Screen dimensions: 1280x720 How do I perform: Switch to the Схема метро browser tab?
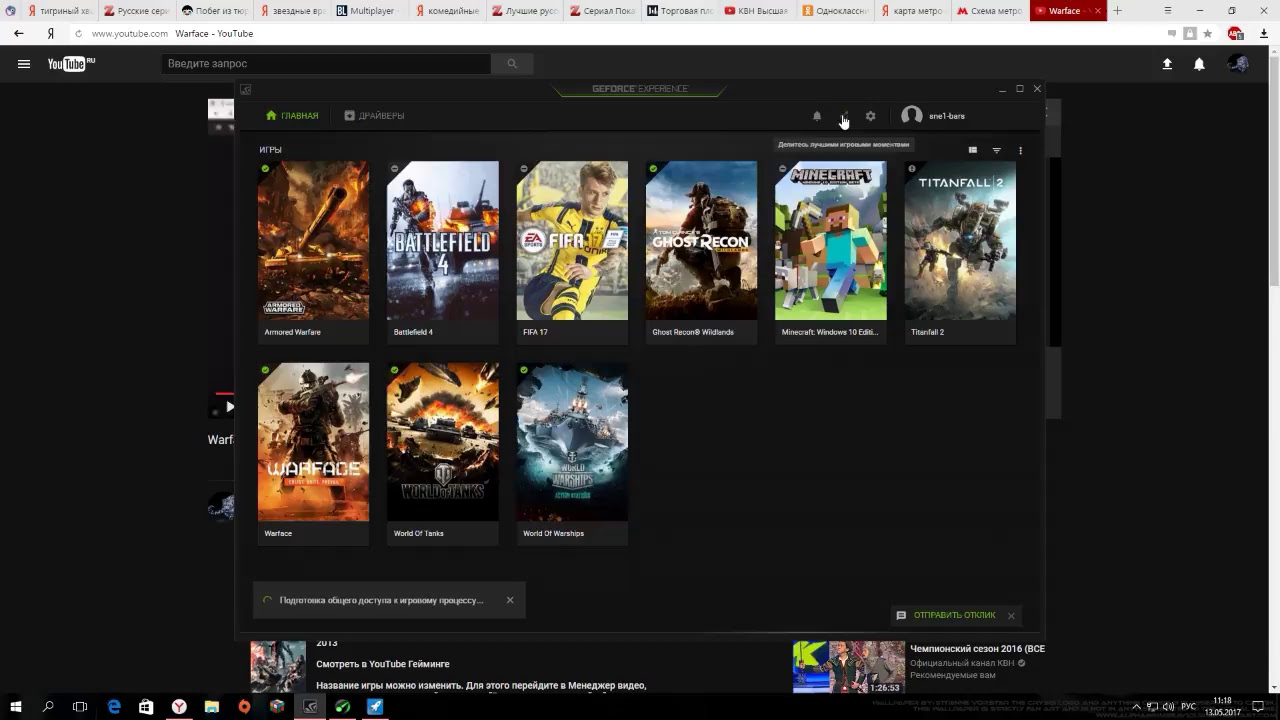(989, 11)
